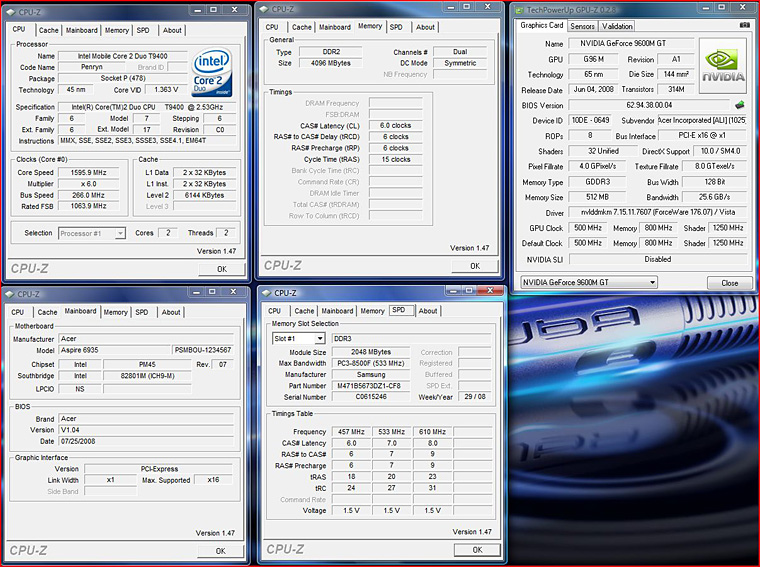Click OK in the CPU-Z SPD window
Screen dimensions: 760x567
coord(477,550)
